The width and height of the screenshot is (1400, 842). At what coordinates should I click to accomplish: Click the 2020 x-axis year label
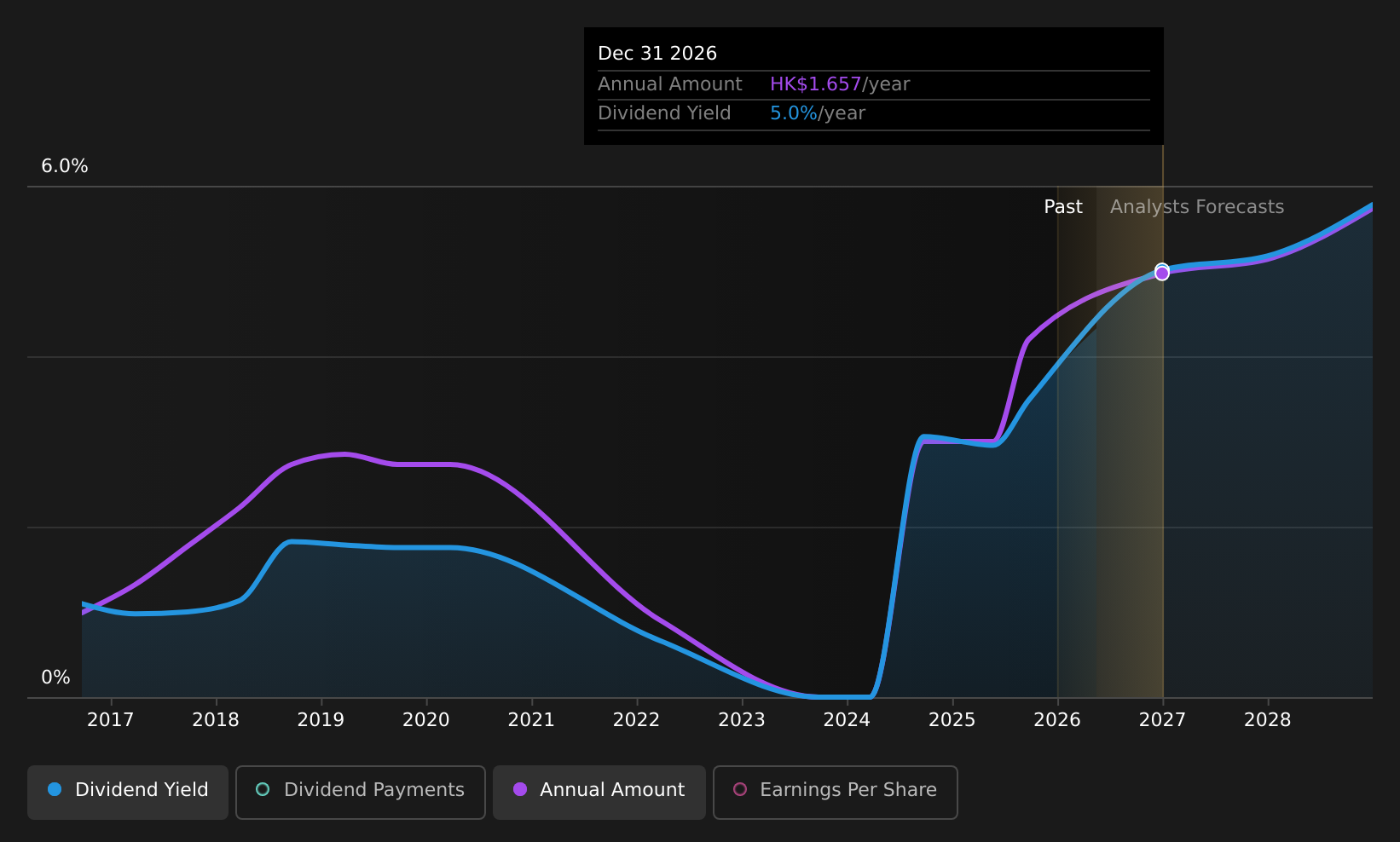[426, 720]
